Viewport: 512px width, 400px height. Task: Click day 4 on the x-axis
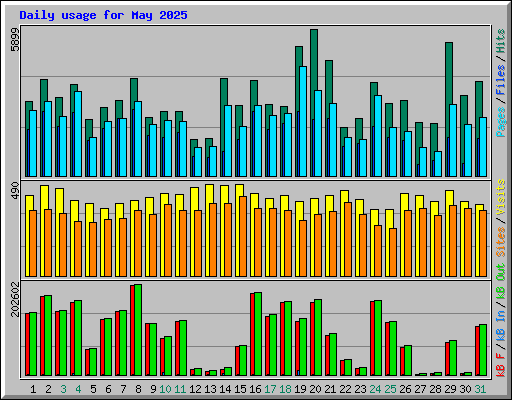tap(78, 389)
